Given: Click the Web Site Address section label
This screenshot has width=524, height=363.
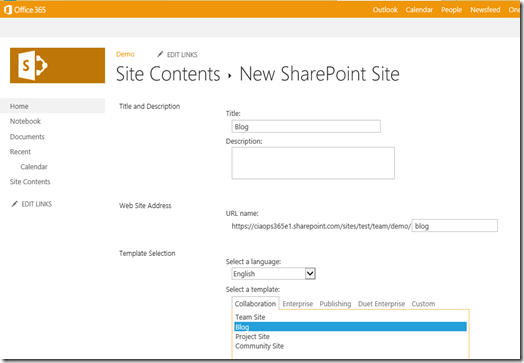Looking at the screenshot, I should [145, 206].
